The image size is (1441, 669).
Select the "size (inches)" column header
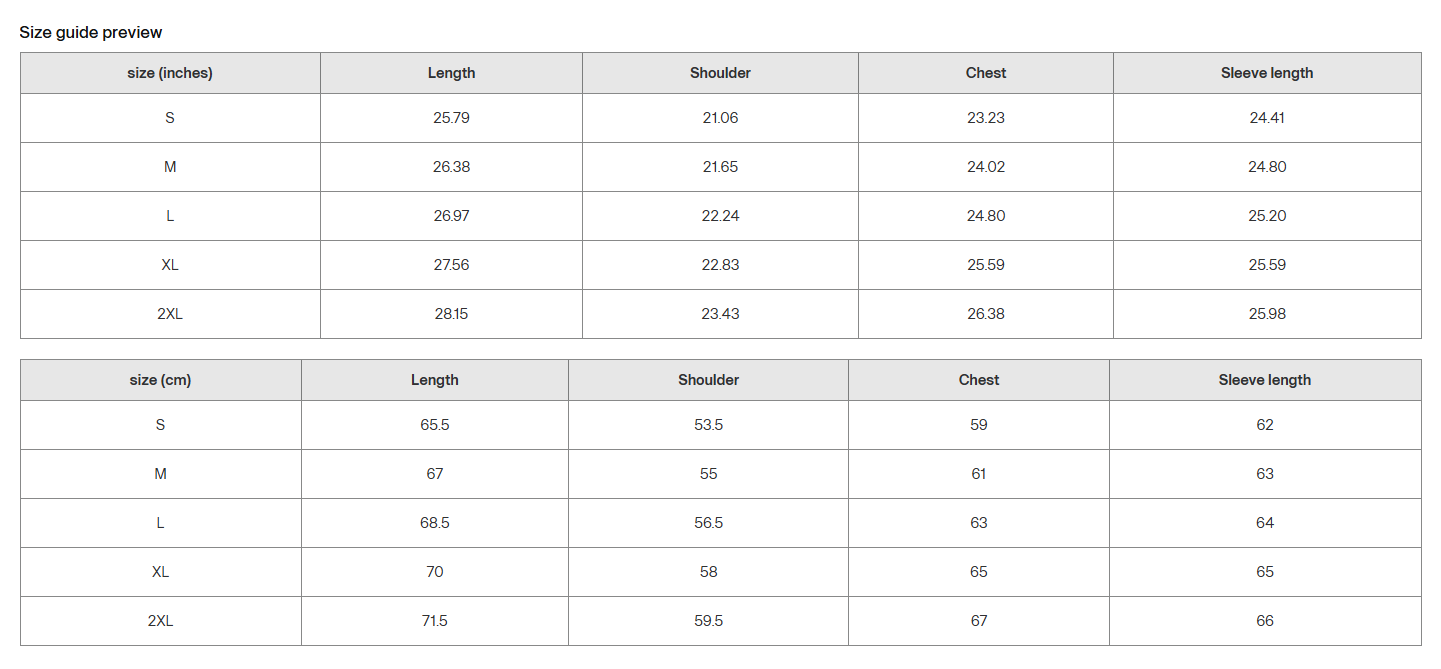(x=170, y=73)
